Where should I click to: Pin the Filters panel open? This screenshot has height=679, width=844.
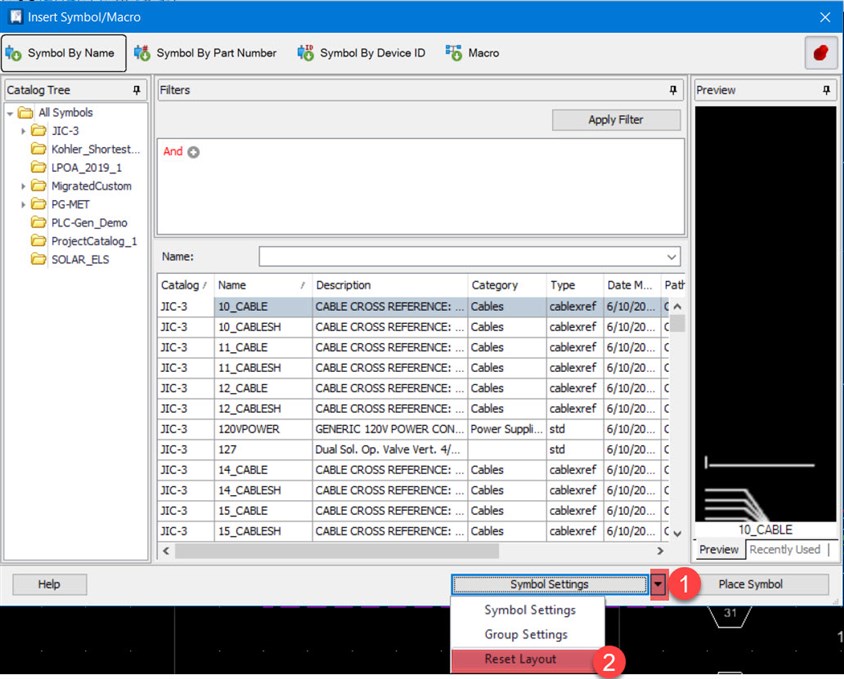673,90
